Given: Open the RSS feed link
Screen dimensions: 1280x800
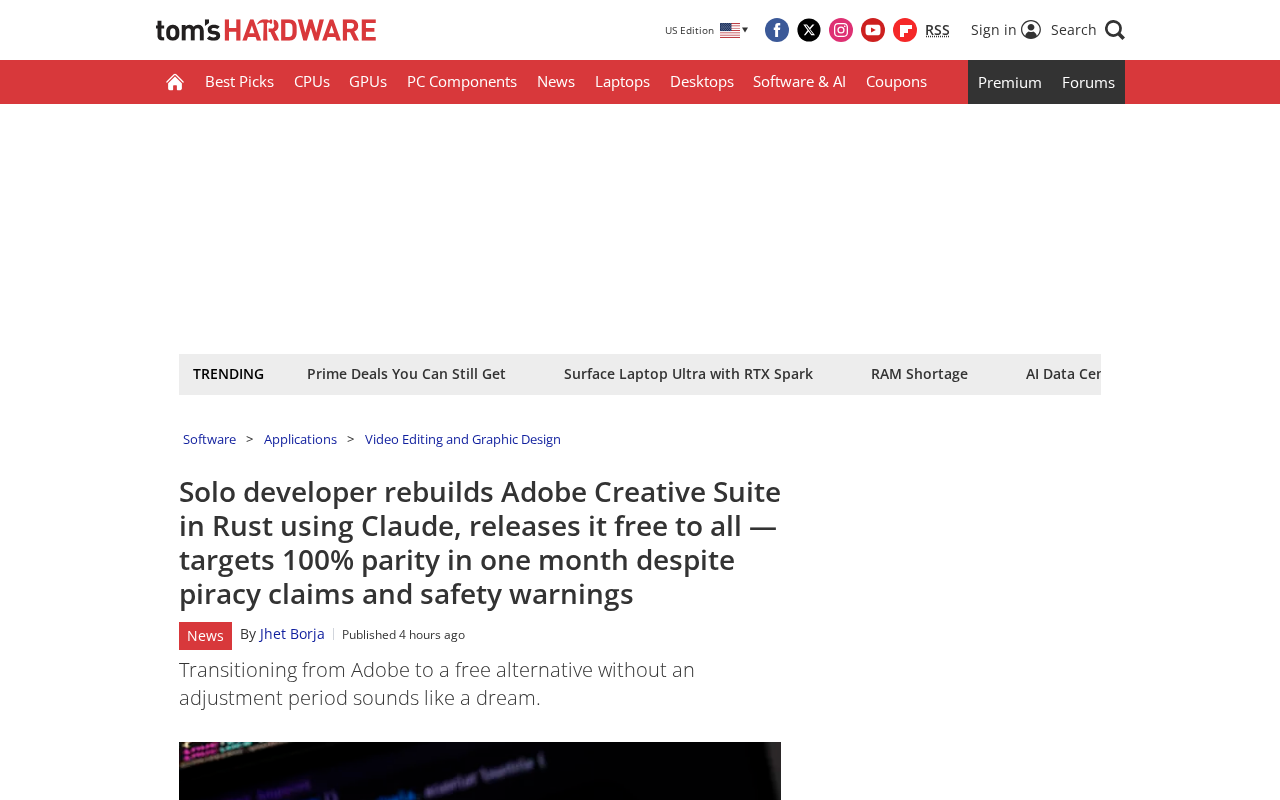Looking at the screenshot, I should click(x=937, y=30).
